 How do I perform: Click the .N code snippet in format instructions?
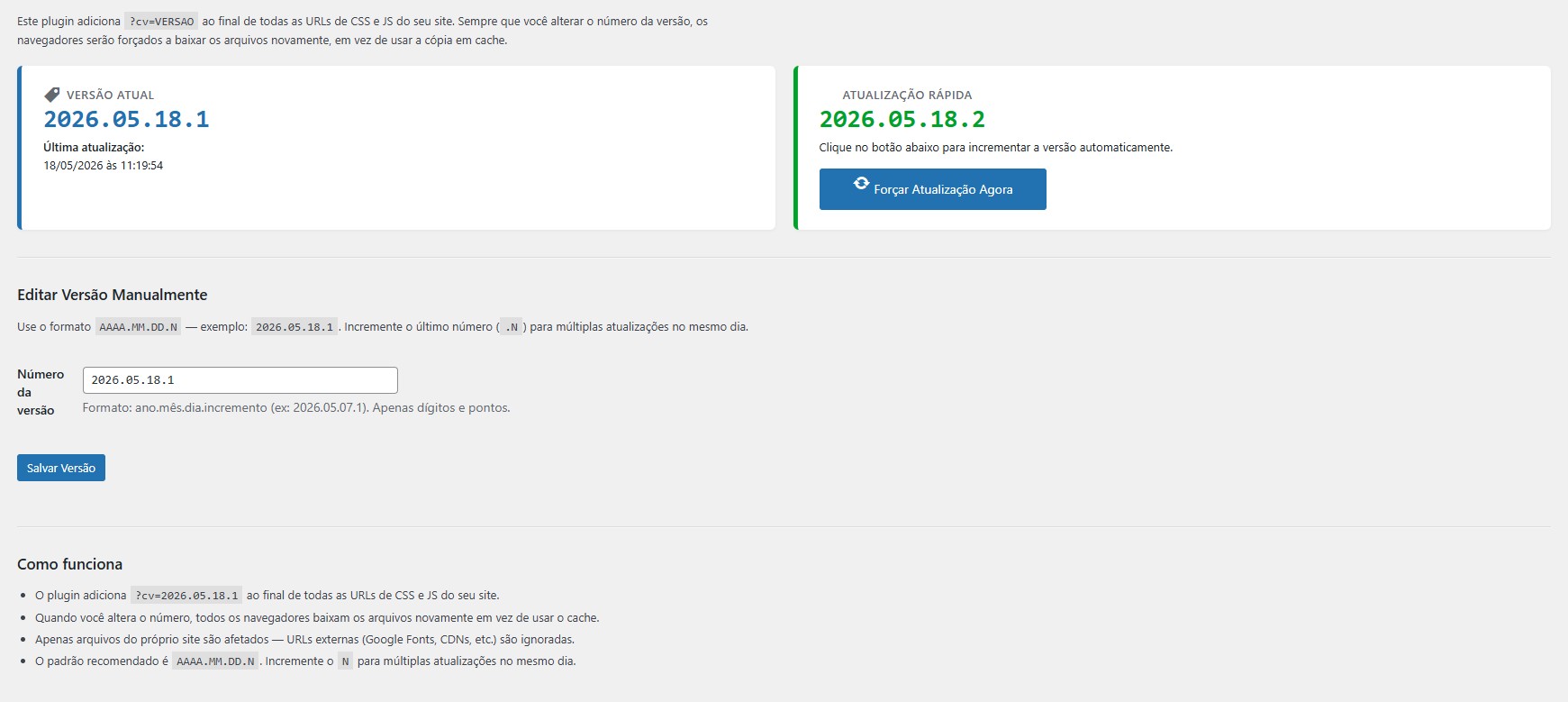pyautogui.click(x=512, y=327)
